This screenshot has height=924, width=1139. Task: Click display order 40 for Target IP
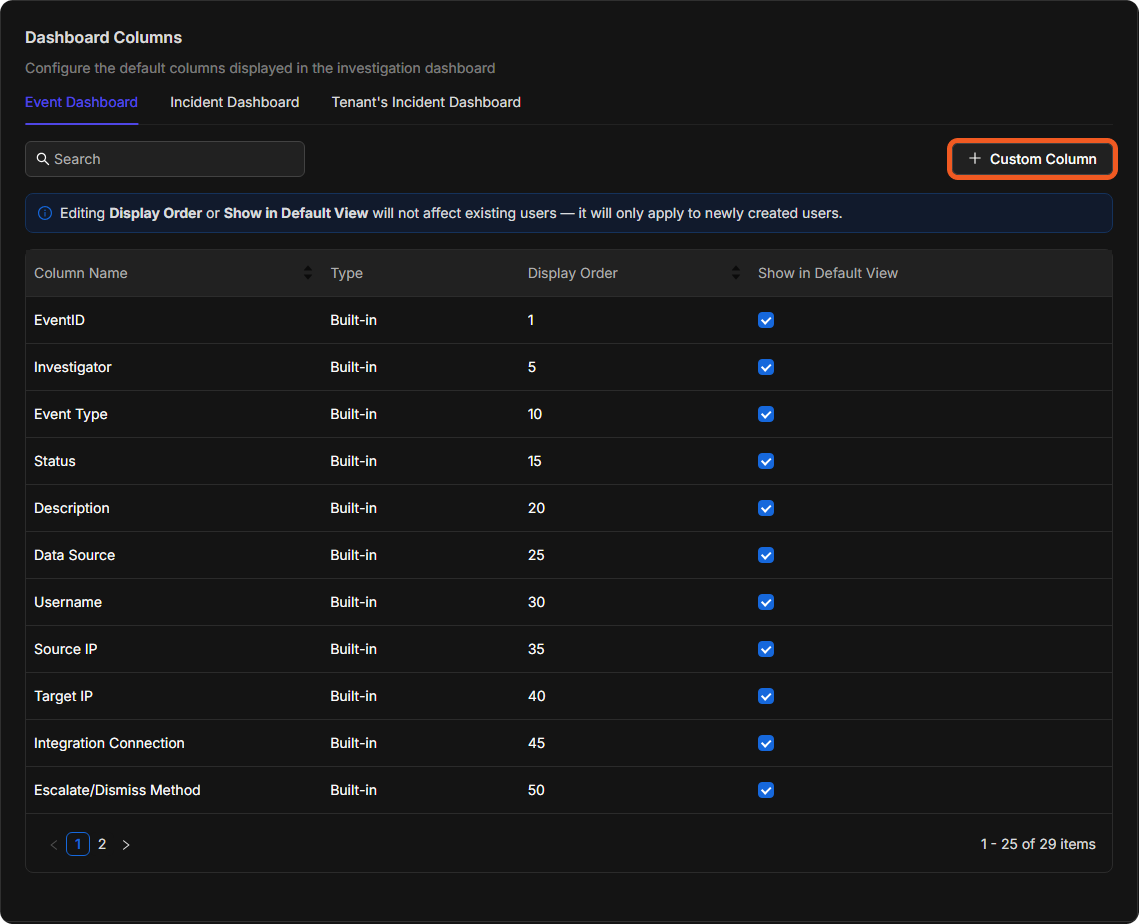[536, 696]
